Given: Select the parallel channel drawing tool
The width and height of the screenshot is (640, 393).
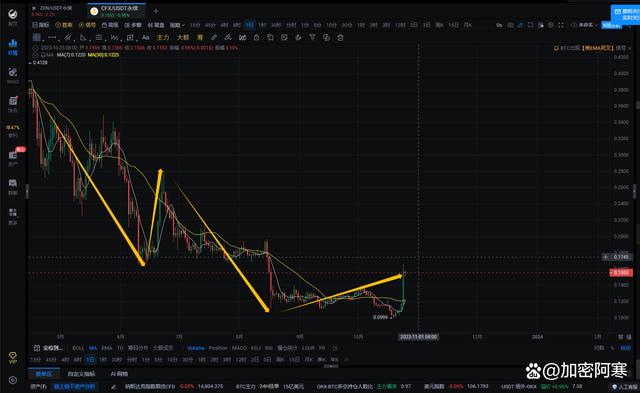Looking at the screenshot, I should [x=68, y=38].
